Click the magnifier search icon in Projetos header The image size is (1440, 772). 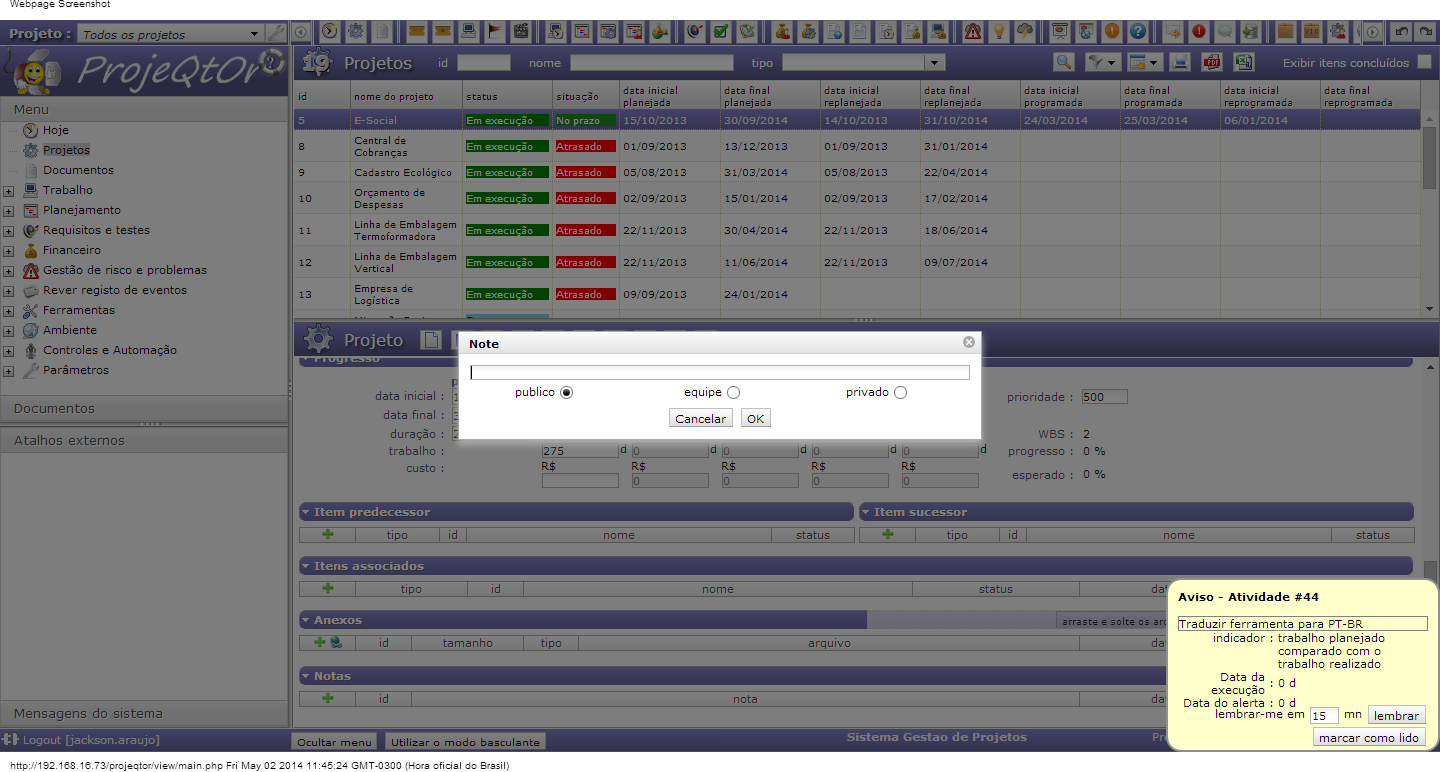click(1064, 62)
